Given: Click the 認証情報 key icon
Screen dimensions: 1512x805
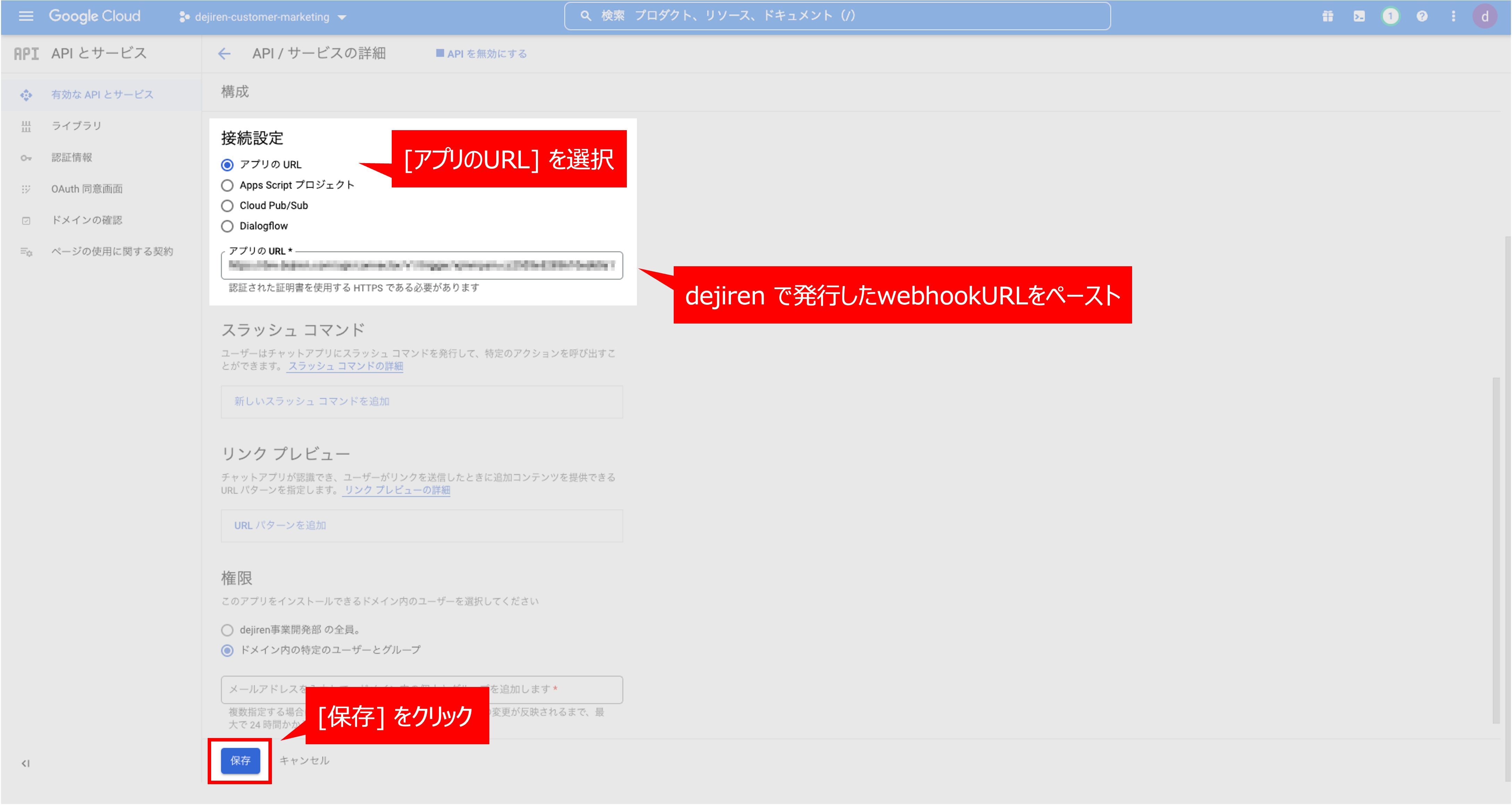Looking at the screenshot, I should (x=26, y=158).
